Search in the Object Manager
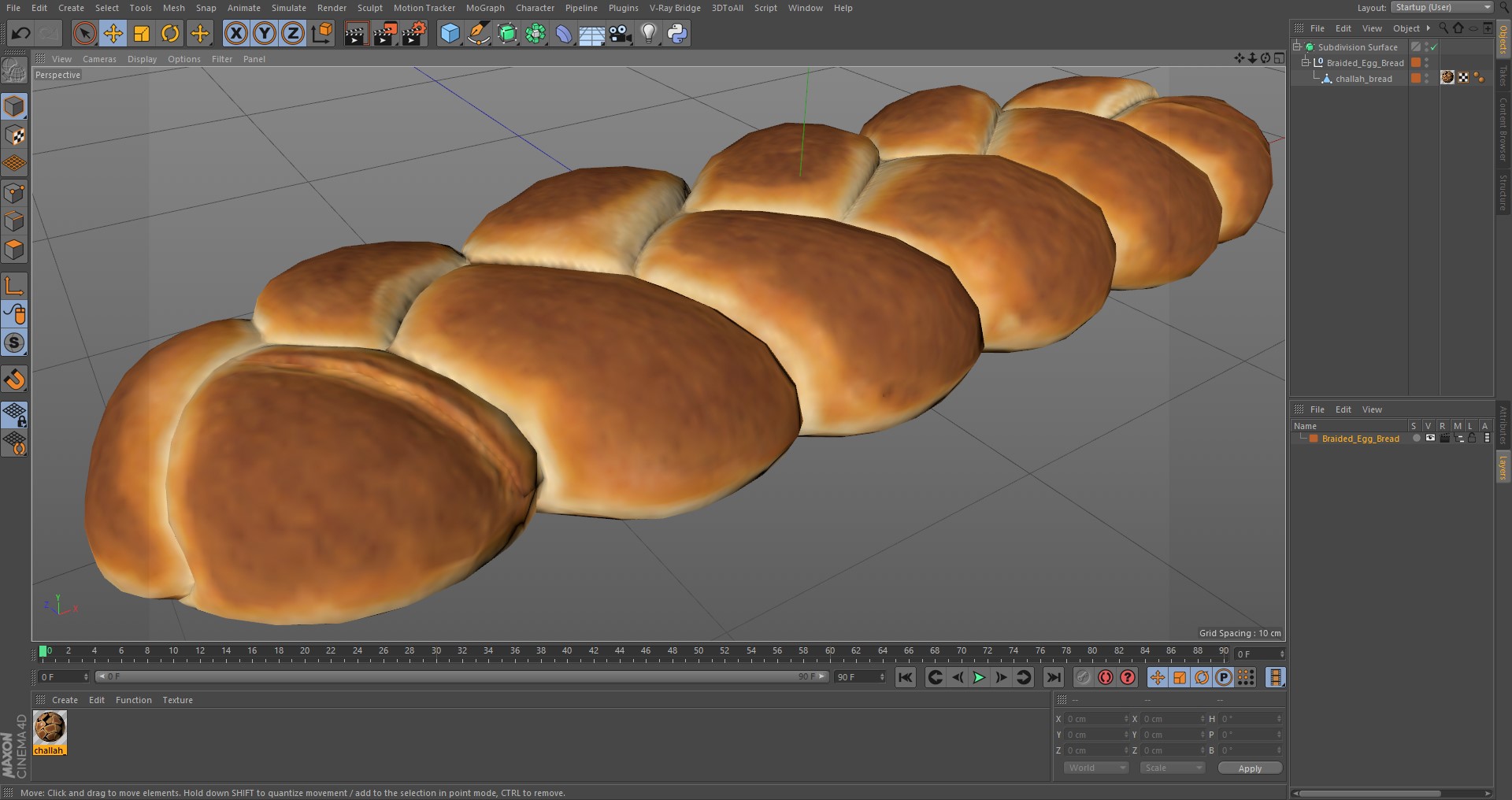This screenshot has height=800, width=1512. [1443, 28]
